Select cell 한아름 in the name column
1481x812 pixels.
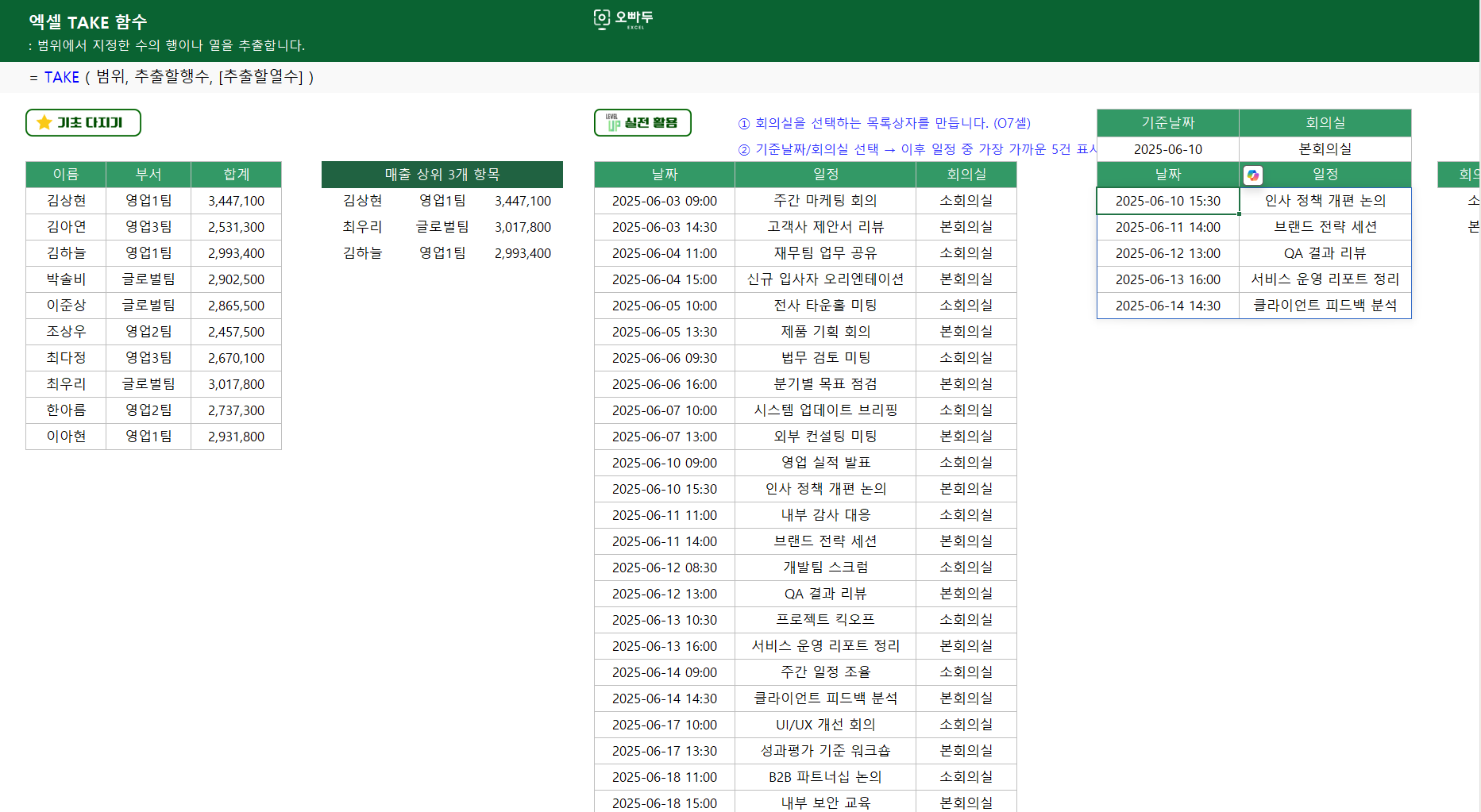click(x=66, y=410)
